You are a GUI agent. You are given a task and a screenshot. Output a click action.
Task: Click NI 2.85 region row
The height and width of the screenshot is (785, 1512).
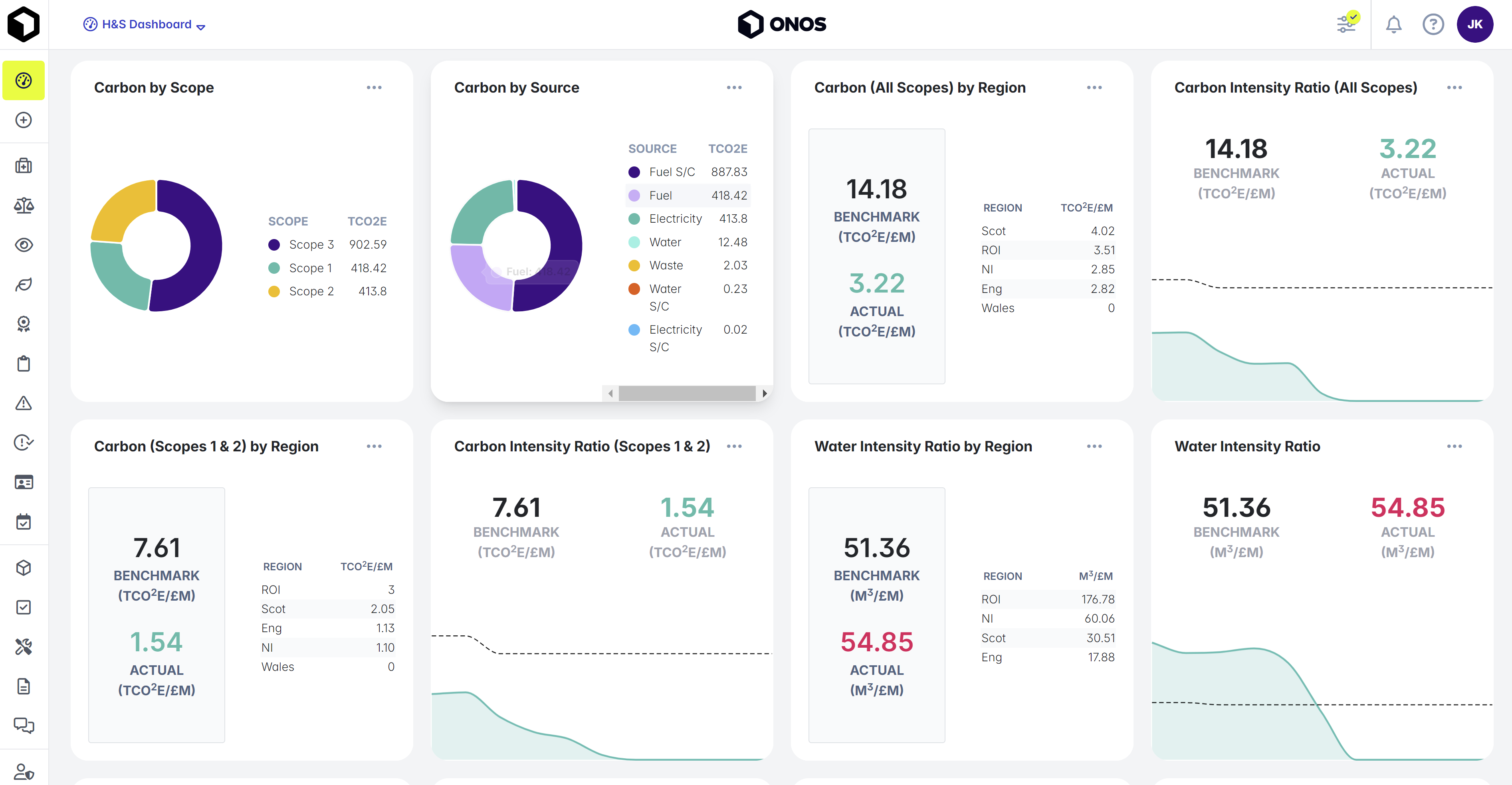point(1048,269)
